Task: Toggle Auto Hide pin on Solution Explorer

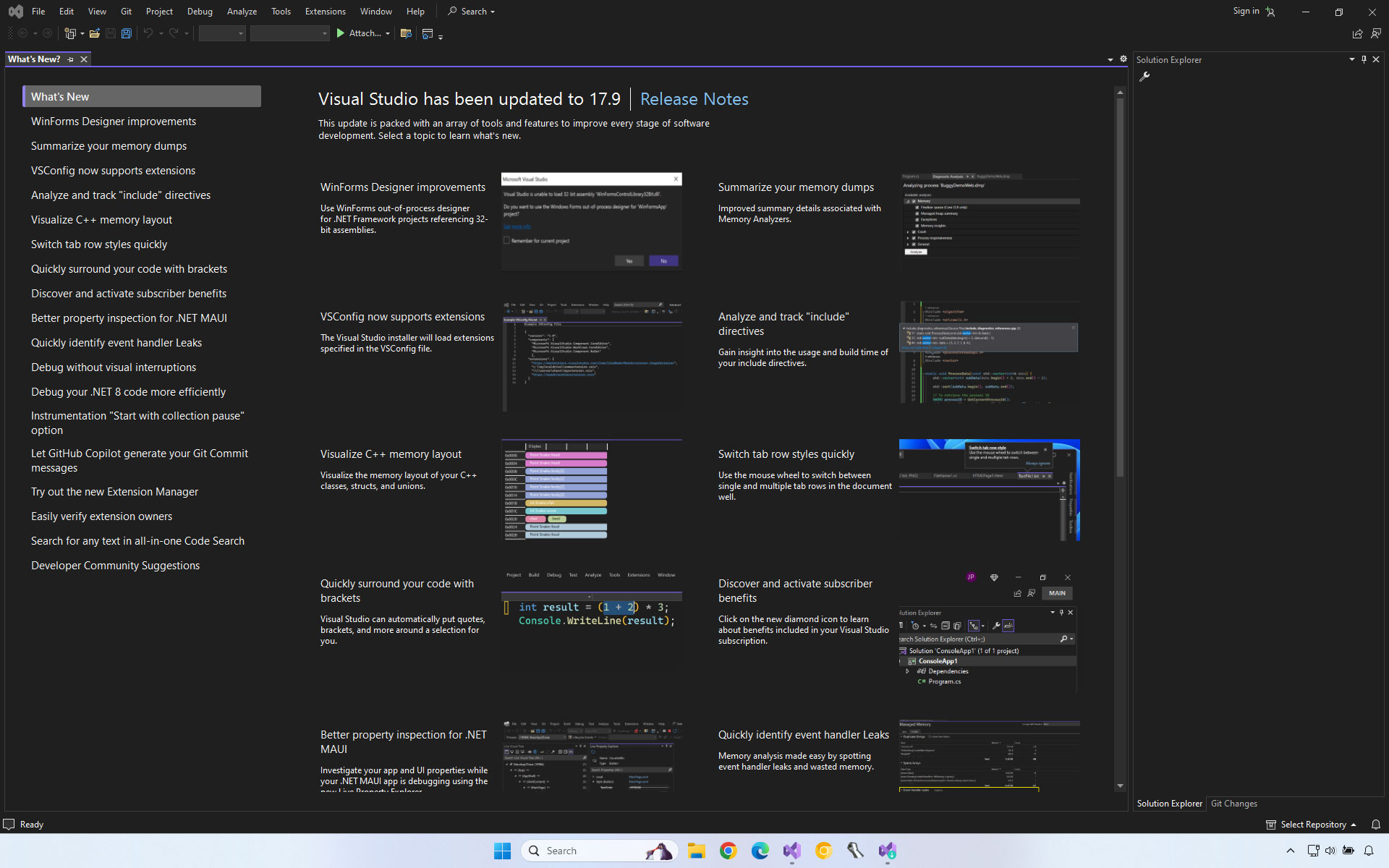Action: [x=1364, y=59]
